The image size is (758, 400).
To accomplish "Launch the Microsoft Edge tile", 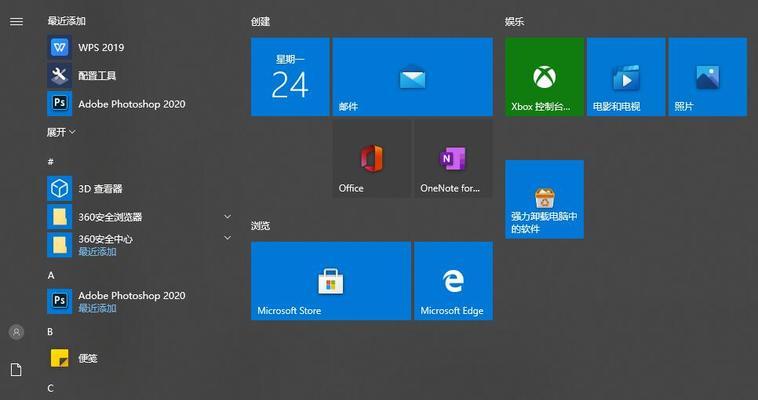I will click(453, 281).
